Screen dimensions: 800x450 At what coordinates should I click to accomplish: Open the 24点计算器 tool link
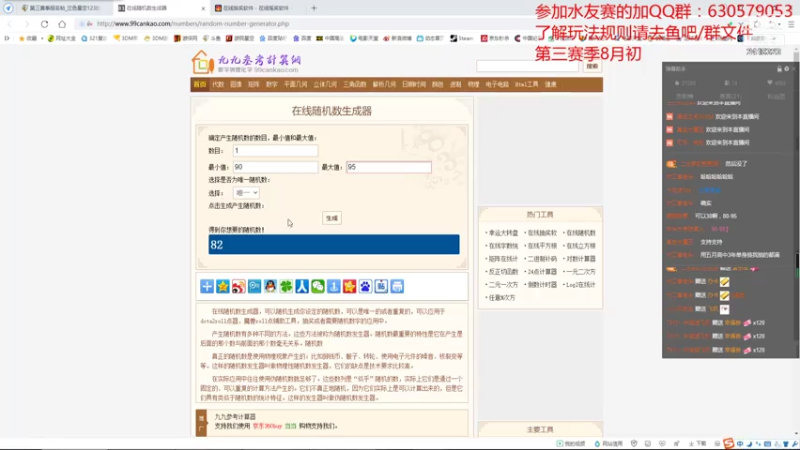tap(541, 272)
